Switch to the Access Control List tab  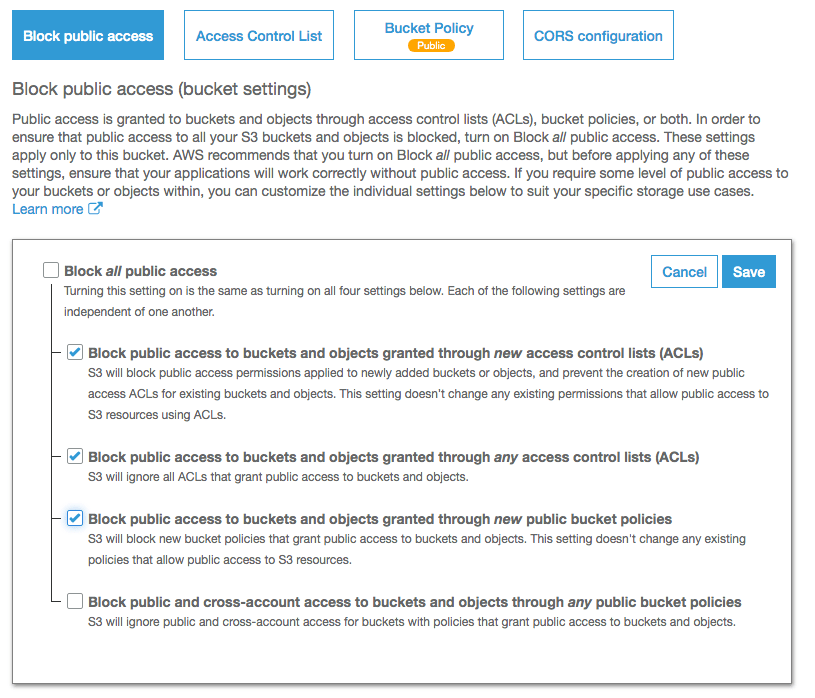[259, 35]
